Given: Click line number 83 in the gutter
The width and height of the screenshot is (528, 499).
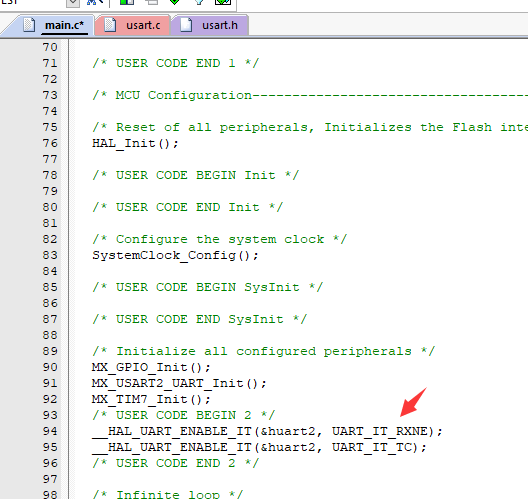Looking at the screenshot, I should point(50,256).
